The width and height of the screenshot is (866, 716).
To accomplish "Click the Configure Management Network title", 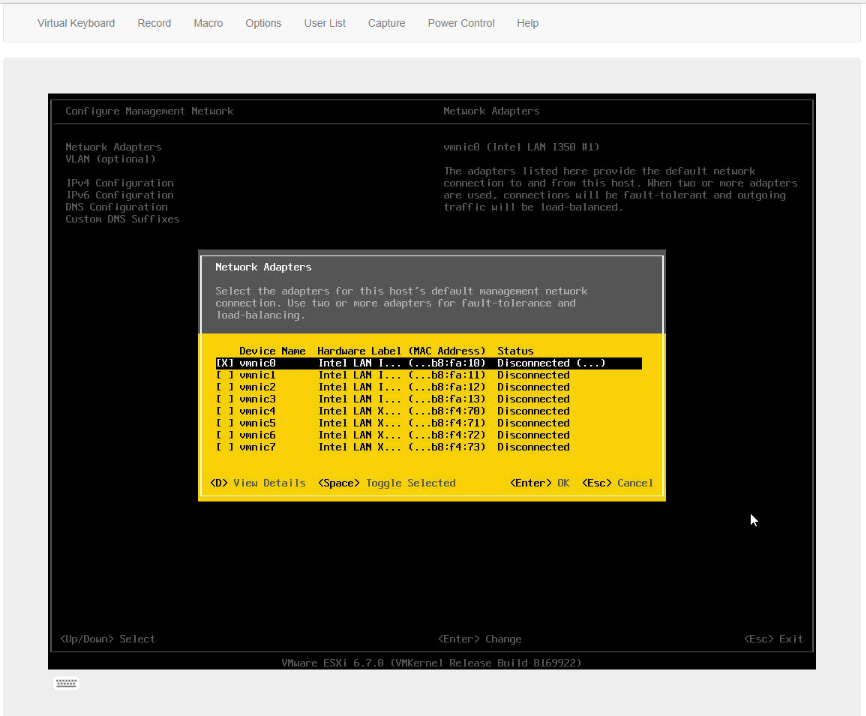I will 149,111.
